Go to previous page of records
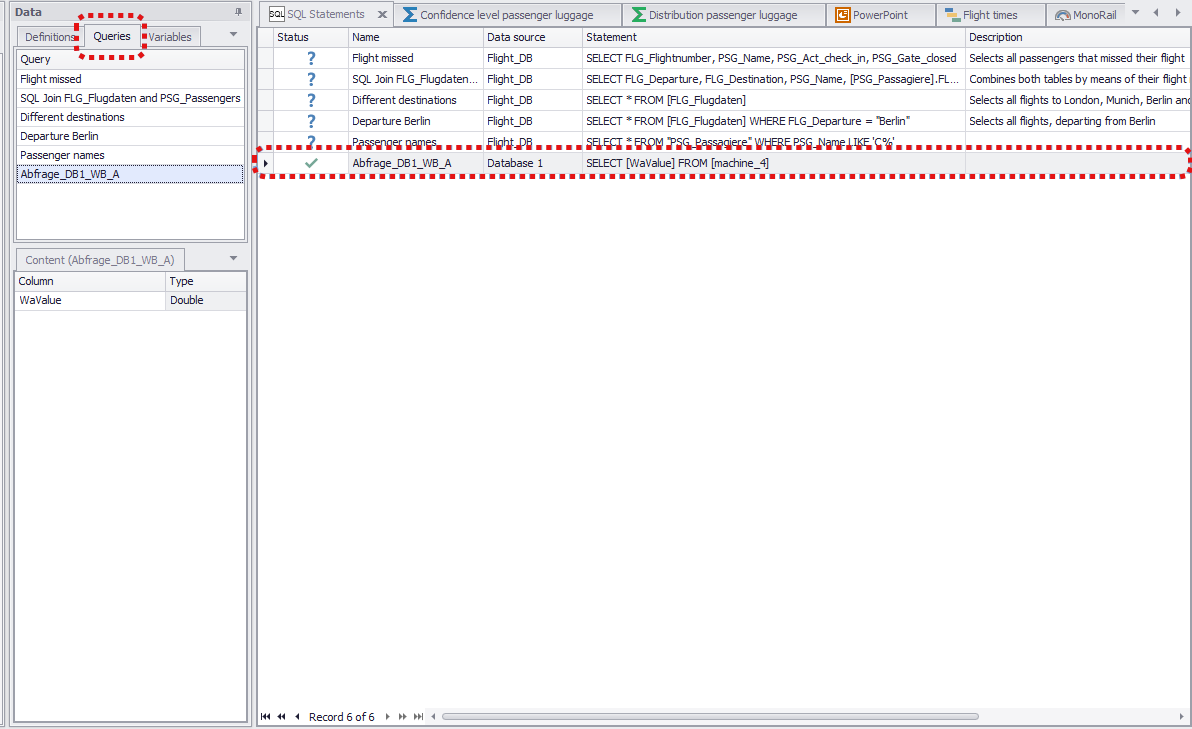1192x729 pixels. coord(282,716)
